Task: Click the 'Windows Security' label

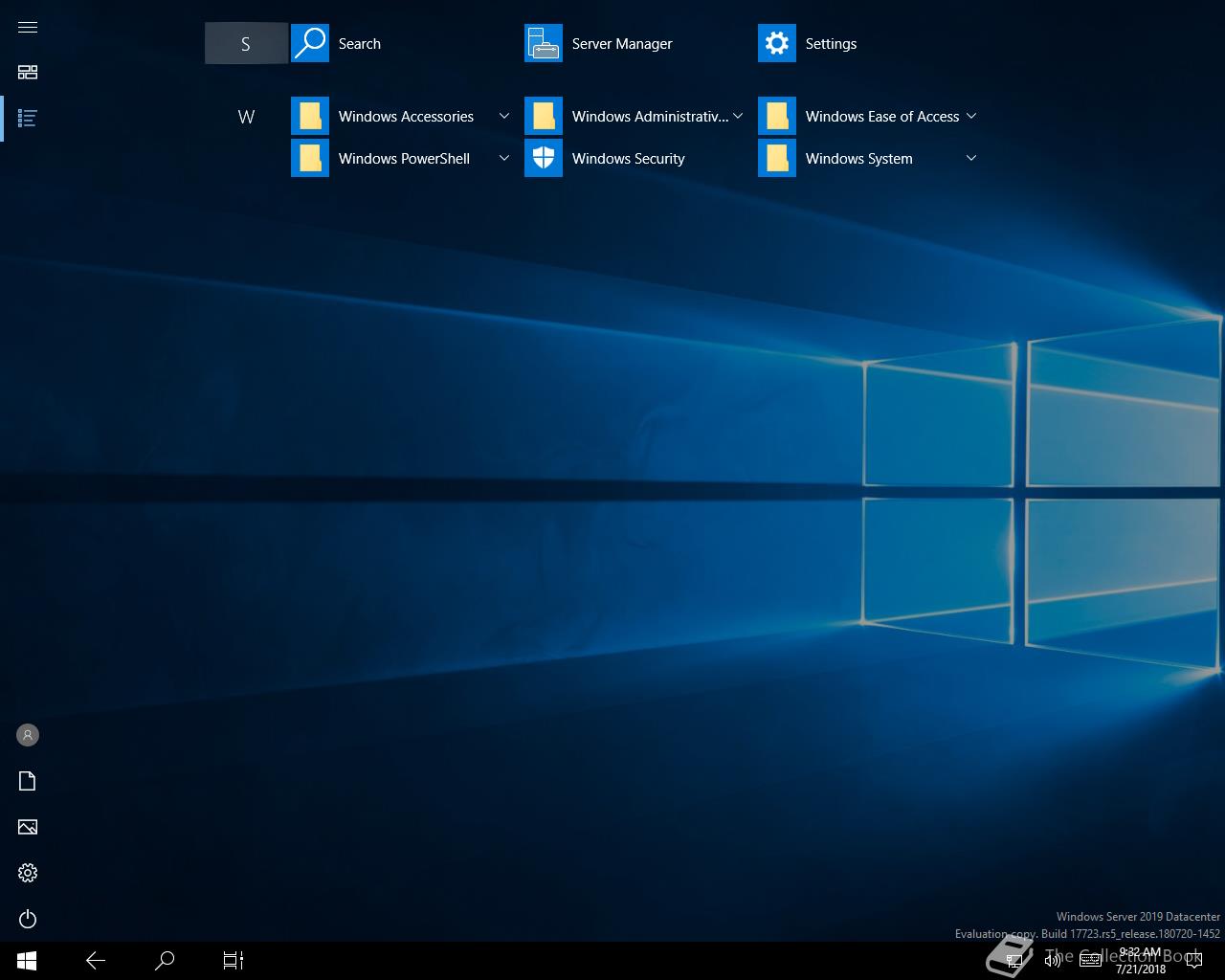Action: coord(628,159)
